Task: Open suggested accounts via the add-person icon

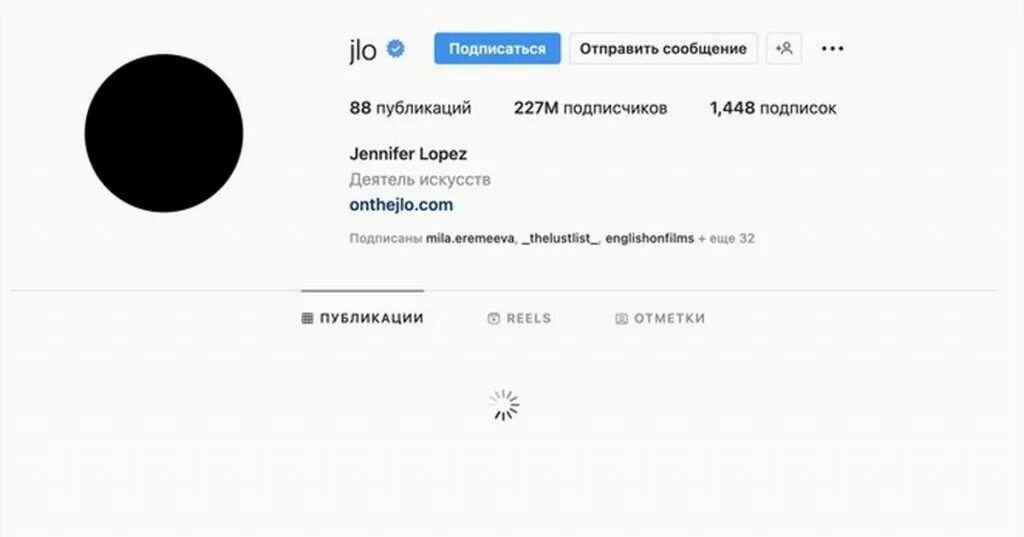Action: click(784, 48)
